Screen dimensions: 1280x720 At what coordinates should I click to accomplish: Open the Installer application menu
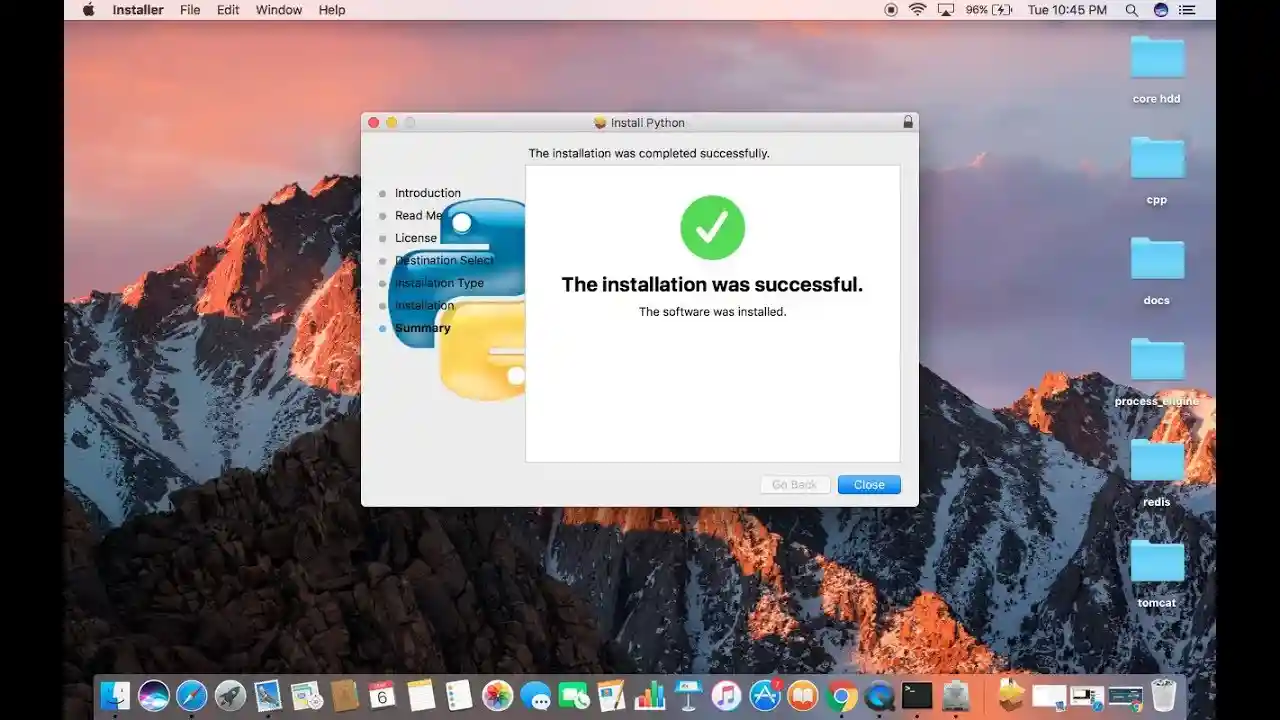[138, 10]
